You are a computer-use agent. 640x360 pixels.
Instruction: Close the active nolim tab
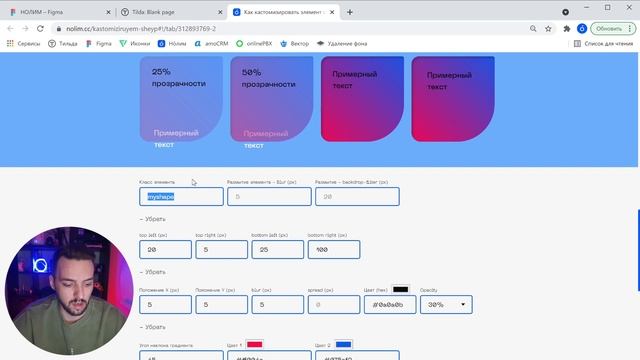332,12
